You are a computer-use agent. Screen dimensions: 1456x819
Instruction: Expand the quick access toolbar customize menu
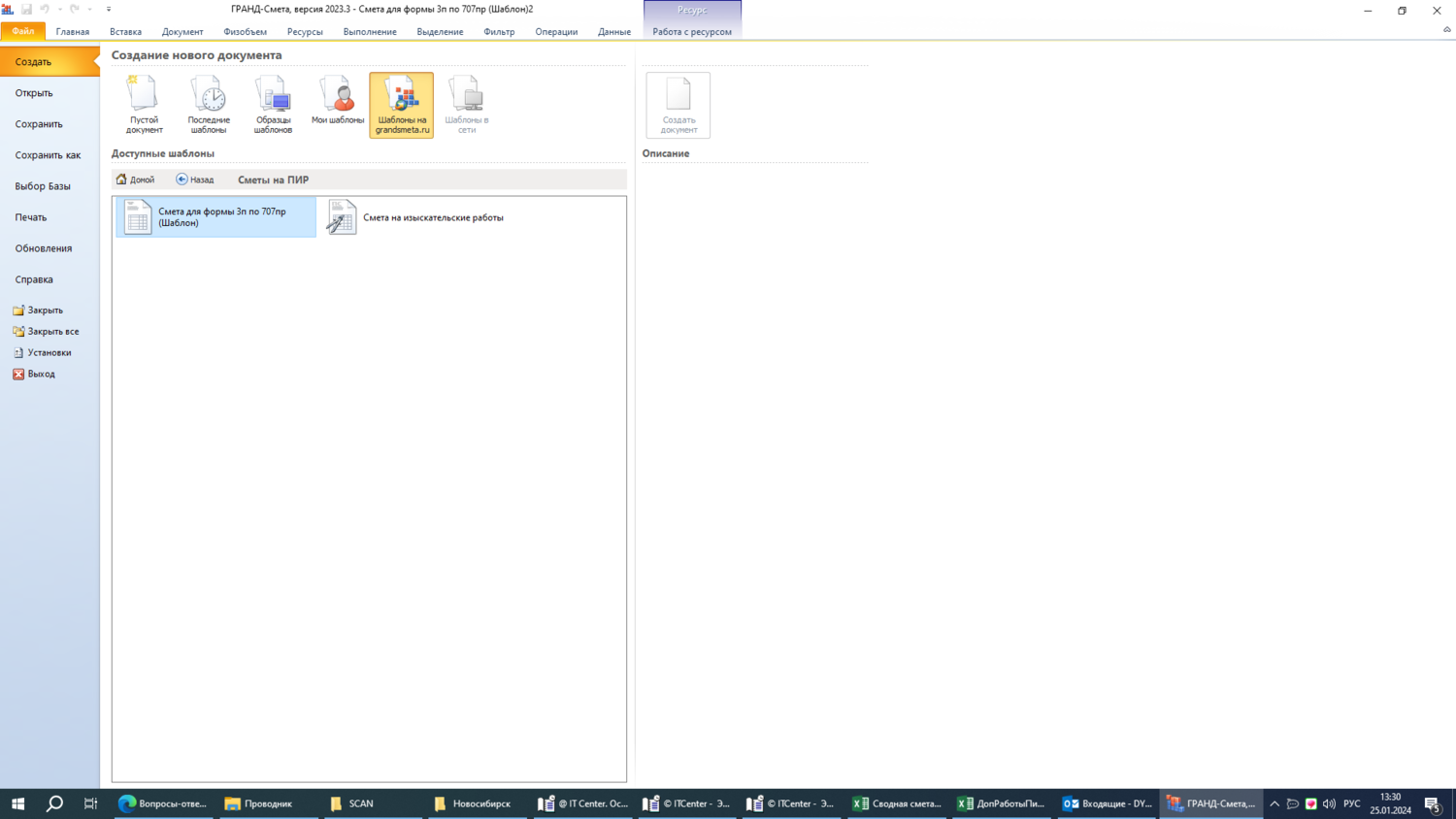click(109, 10)
